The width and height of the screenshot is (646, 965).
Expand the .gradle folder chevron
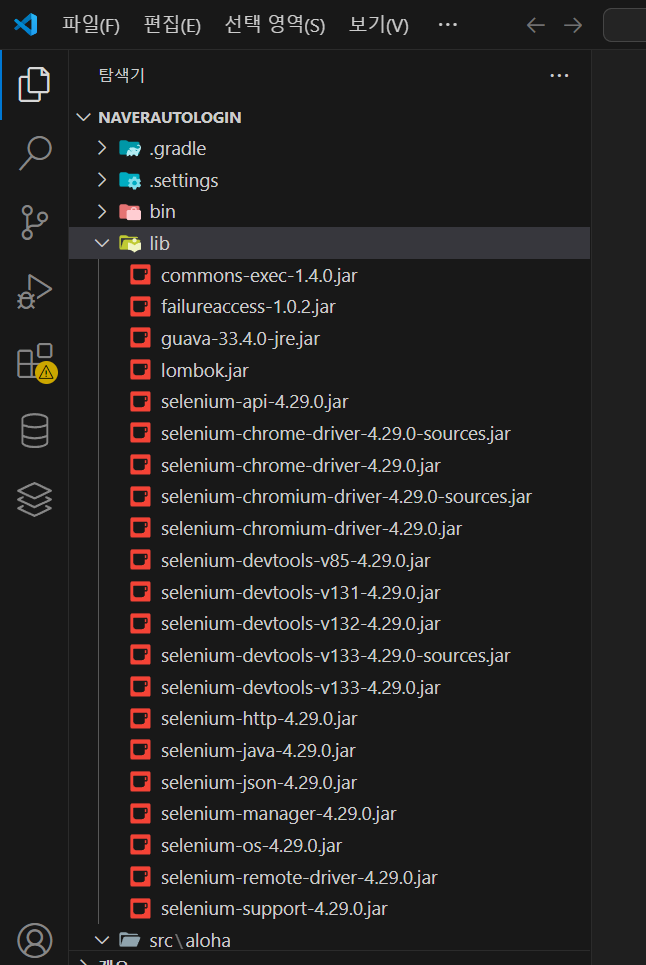coord(102,148)
